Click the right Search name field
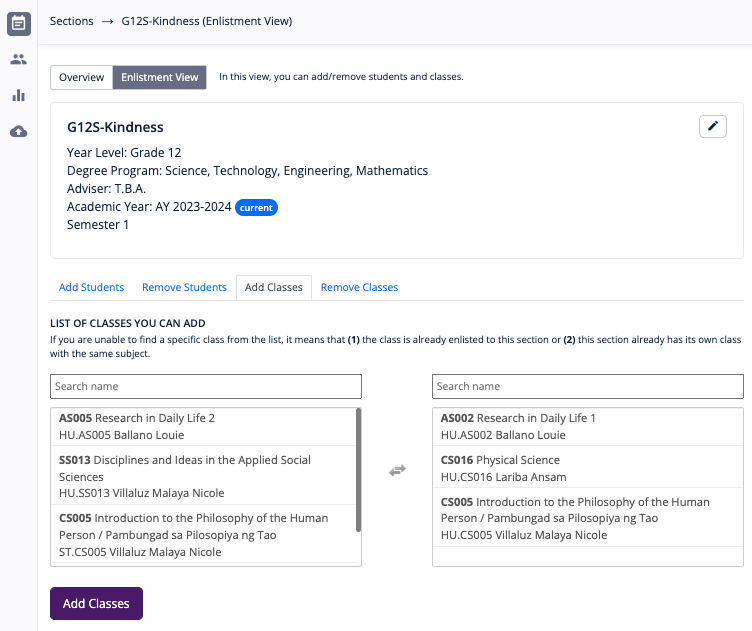 pyautogui.click(x=587, y=386)
